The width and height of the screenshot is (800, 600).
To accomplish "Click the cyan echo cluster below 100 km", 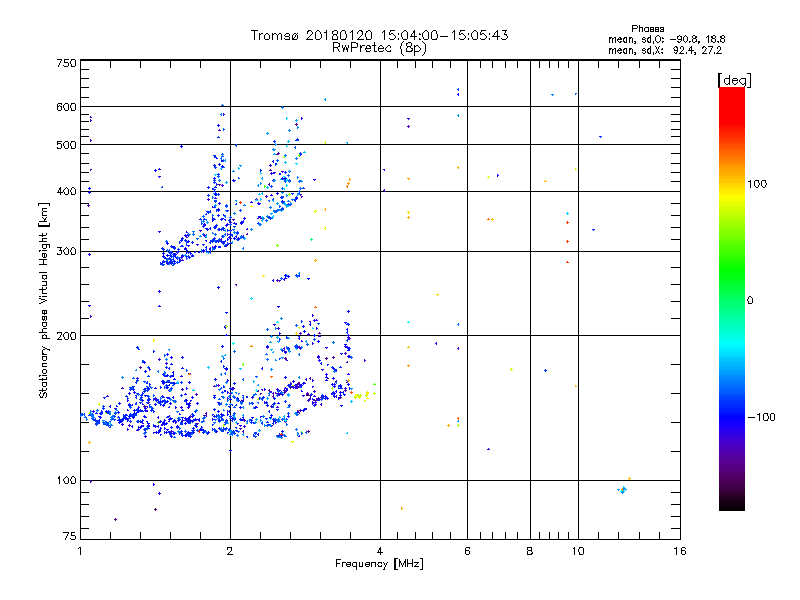I will pos(622,490).
